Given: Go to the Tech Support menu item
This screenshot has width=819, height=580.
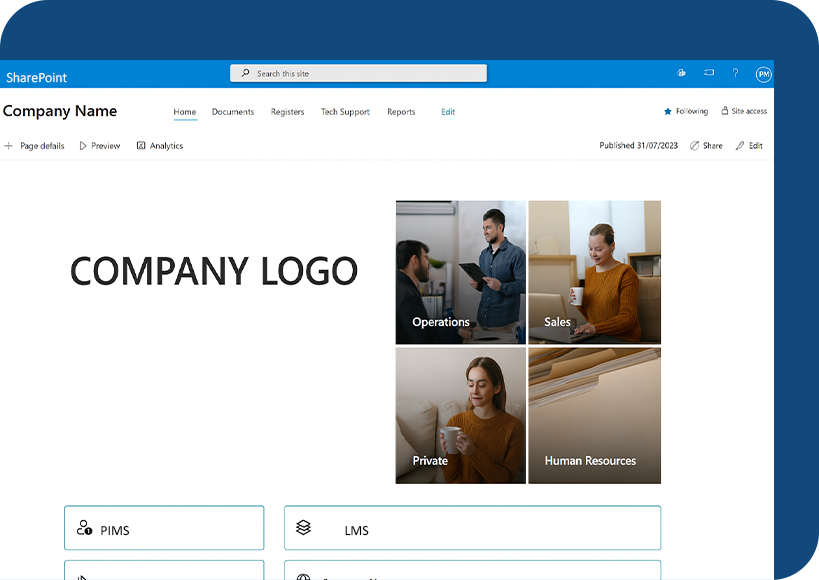Looking at the screenshot, I should 345,112.
